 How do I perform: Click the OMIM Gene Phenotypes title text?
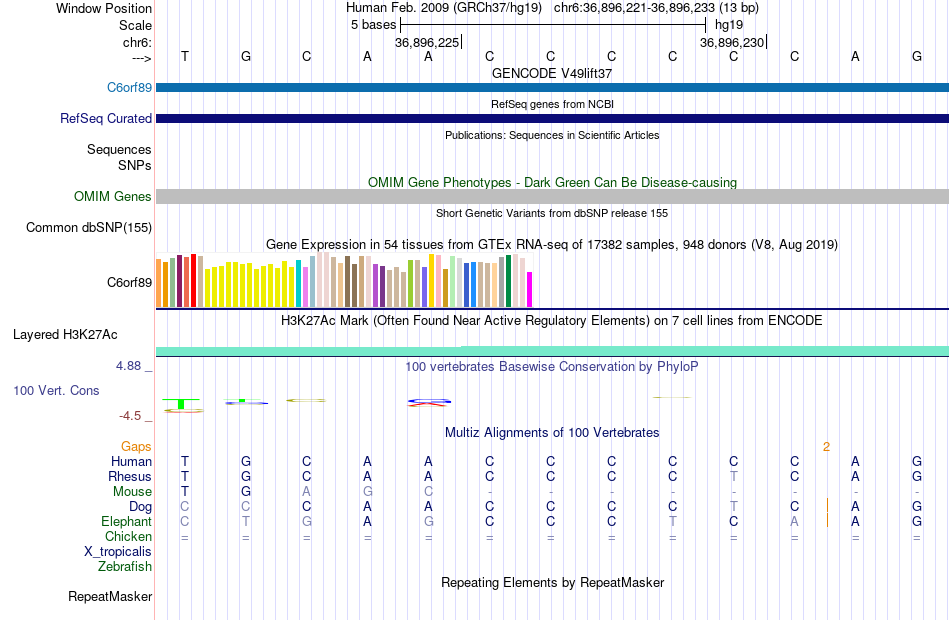[x=552, y=182]
